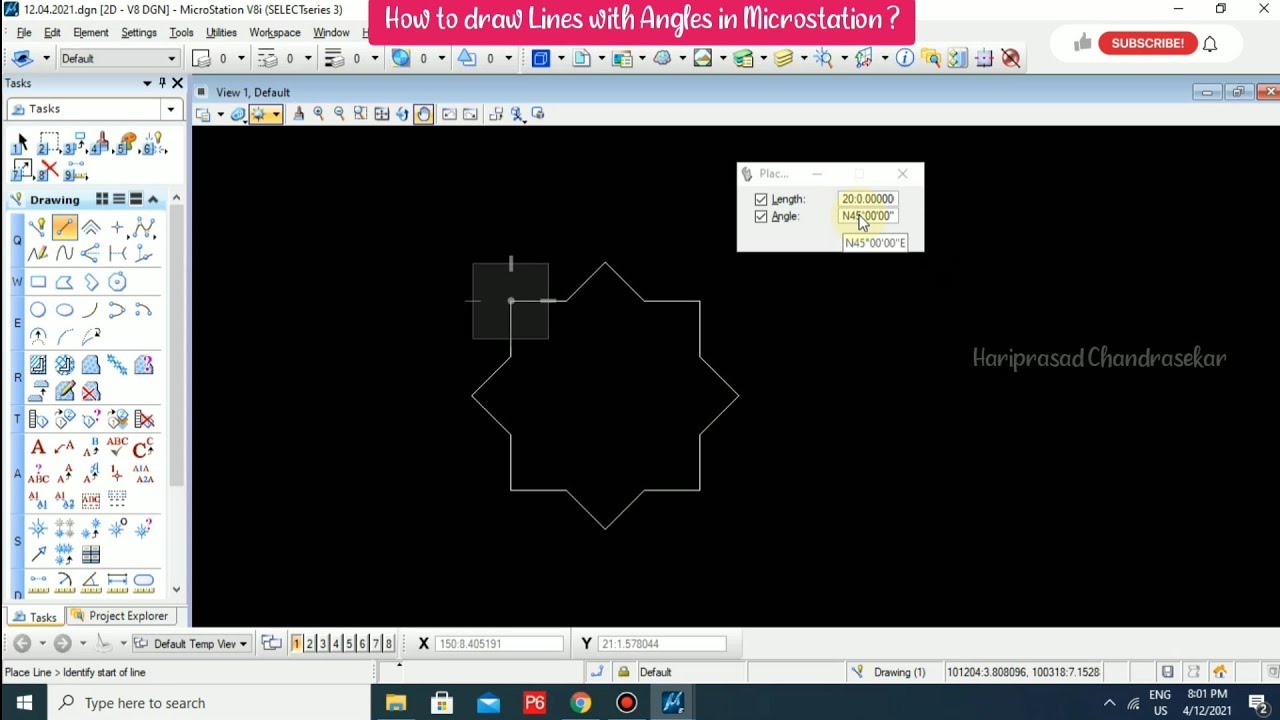1280x720 pixels.
Task: Toggle view 1 button in view groups
Action: pyautogui.click(x=296, y=644)
